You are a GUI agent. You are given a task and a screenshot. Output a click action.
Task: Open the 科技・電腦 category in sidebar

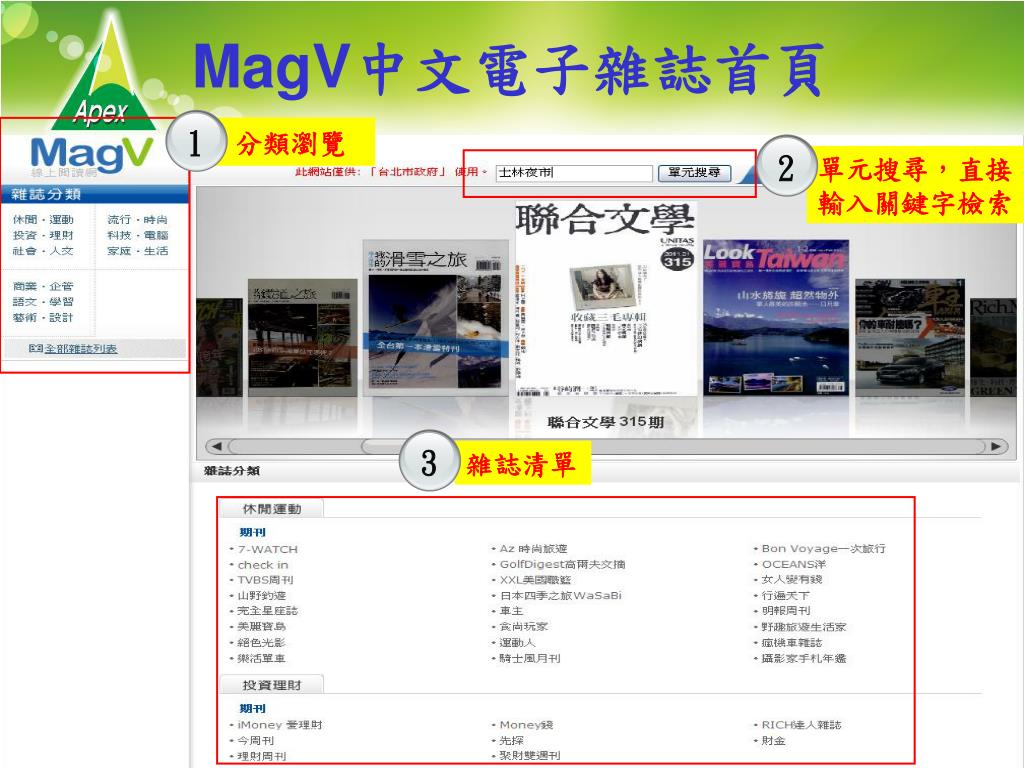click(138, 235)
